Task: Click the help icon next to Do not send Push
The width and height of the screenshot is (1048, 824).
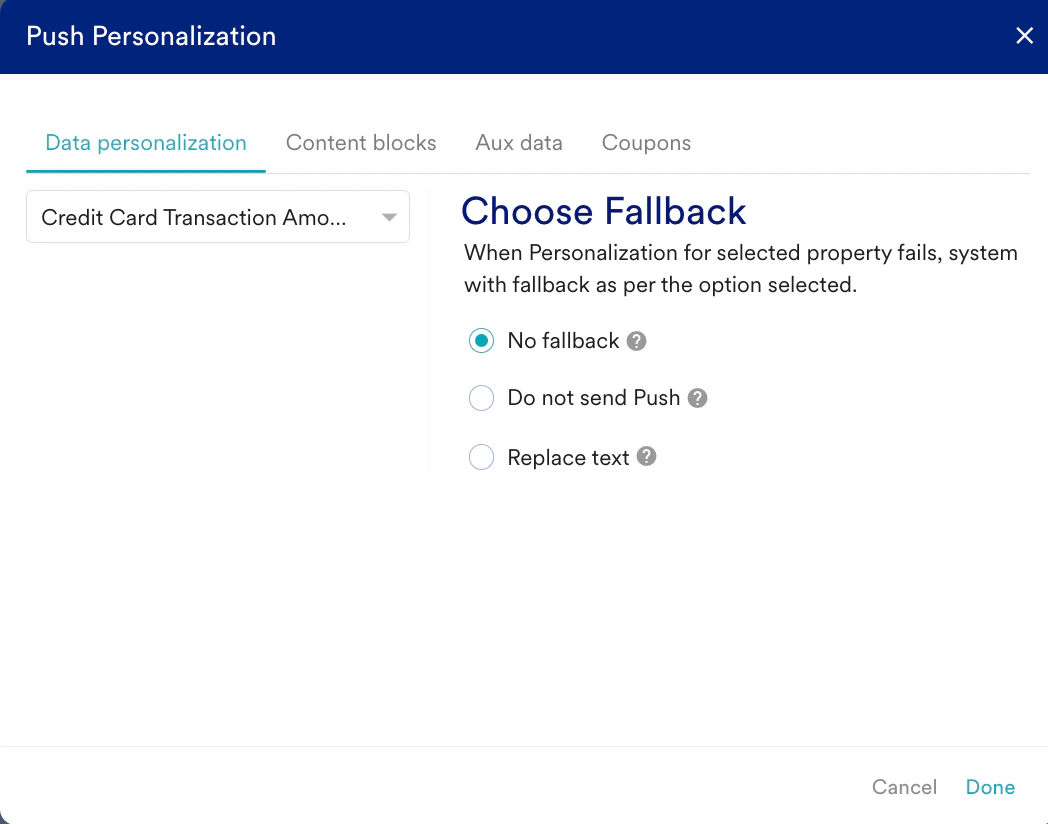Action: pyautogui.click(x=698, y=398)
